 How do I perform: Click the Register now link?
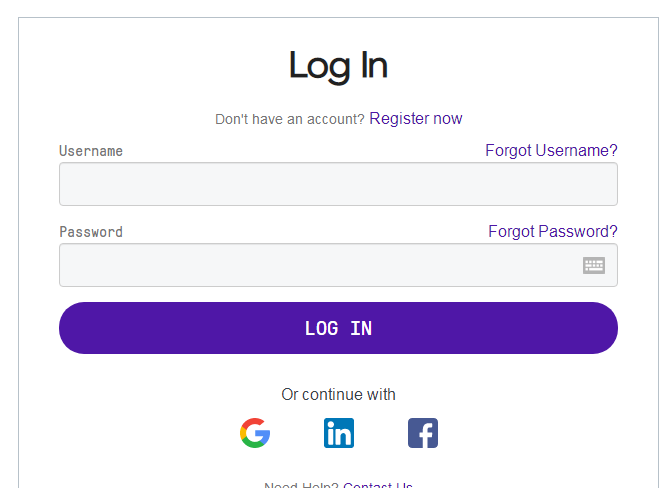tap(416, 119)
